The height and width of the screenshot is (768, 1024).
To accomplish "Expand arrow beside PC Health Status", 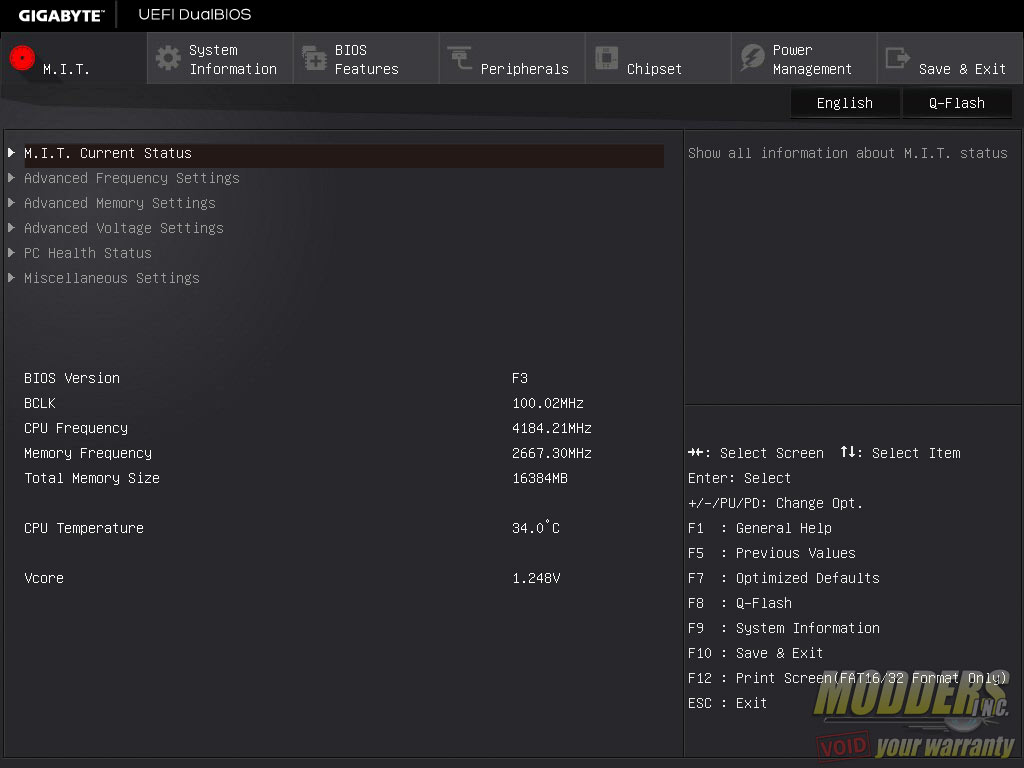I will tap(11, 253).
